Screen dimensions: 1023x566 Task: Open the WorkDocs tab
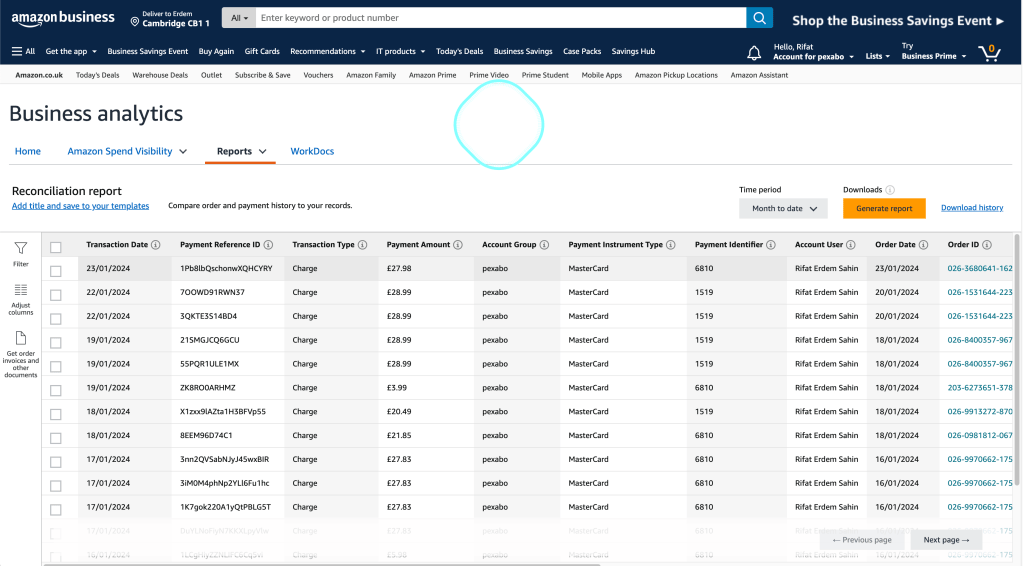click(x=312, y=151)
